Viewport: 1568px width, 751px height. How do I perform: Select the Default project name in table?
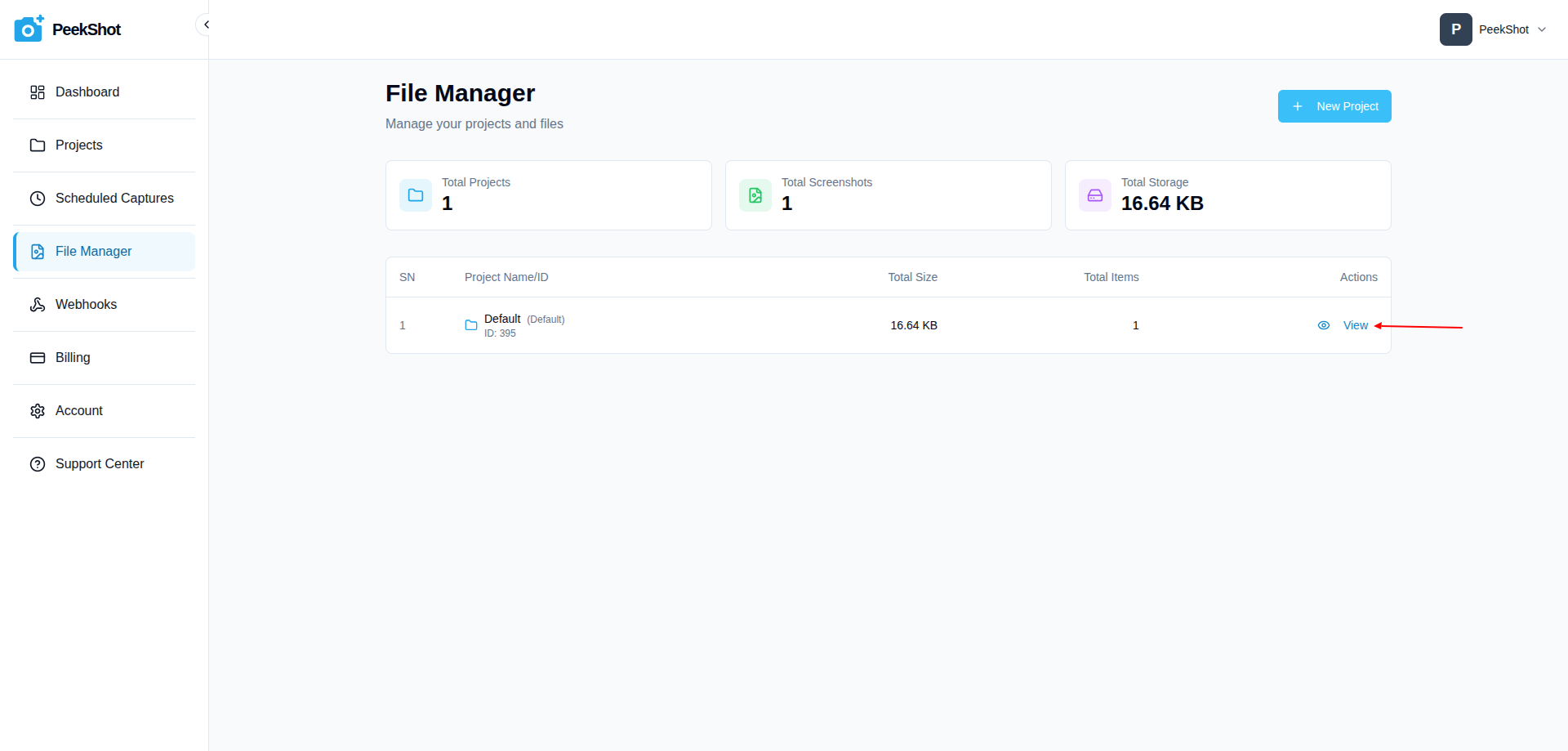tap(502, 319)
